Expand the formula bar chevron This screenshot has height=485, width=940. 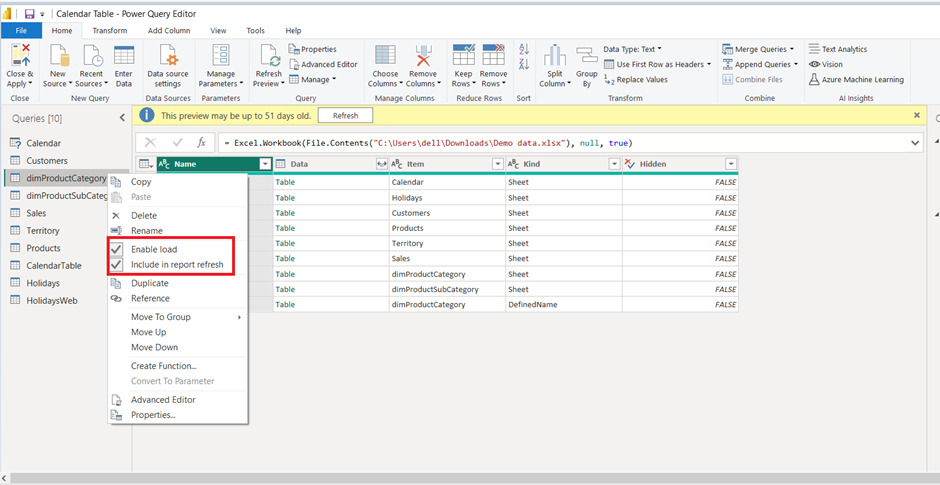pyautogui.click(x=916, y=143)
